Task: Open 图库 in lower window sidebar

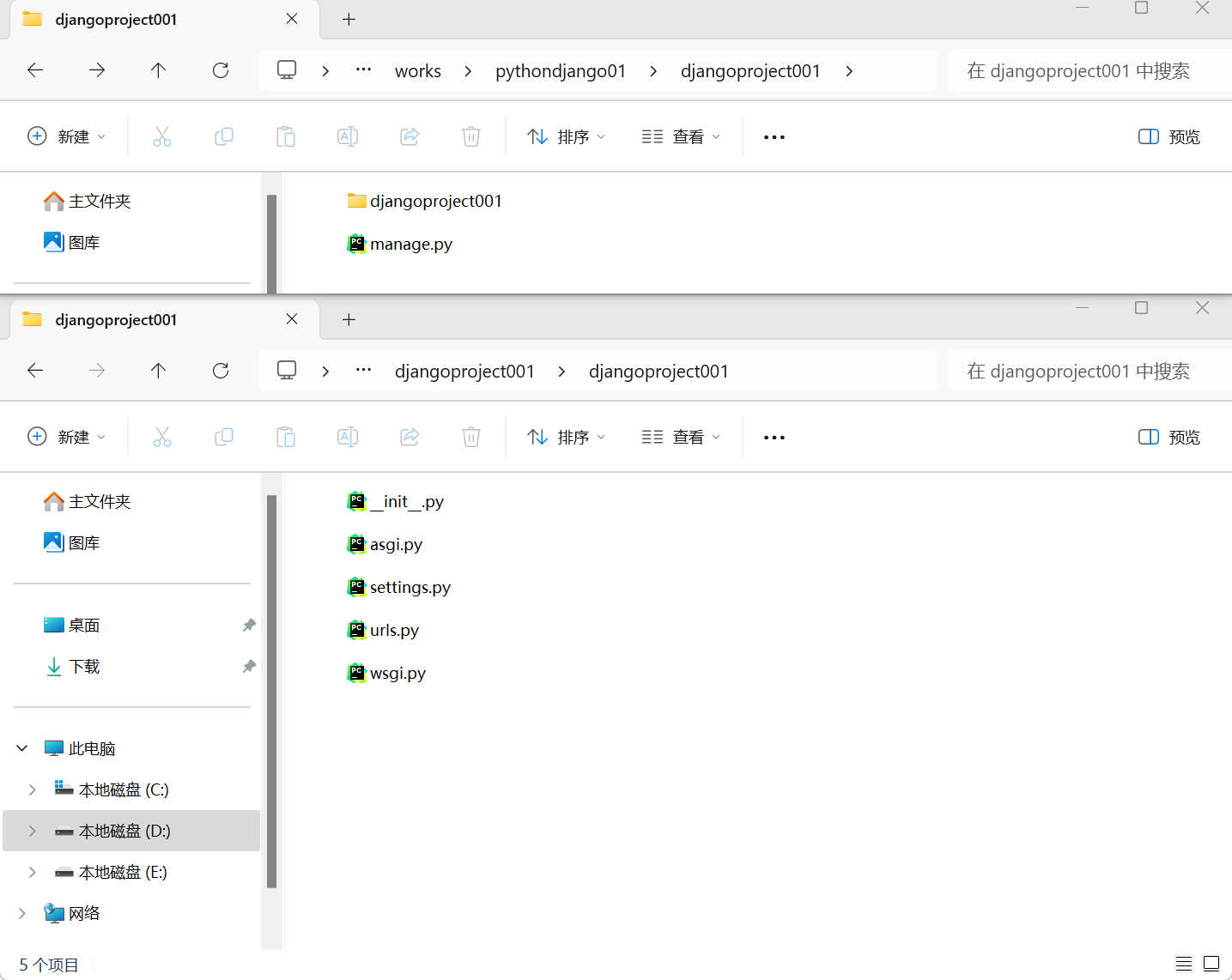Action: [x=72, y=542]
